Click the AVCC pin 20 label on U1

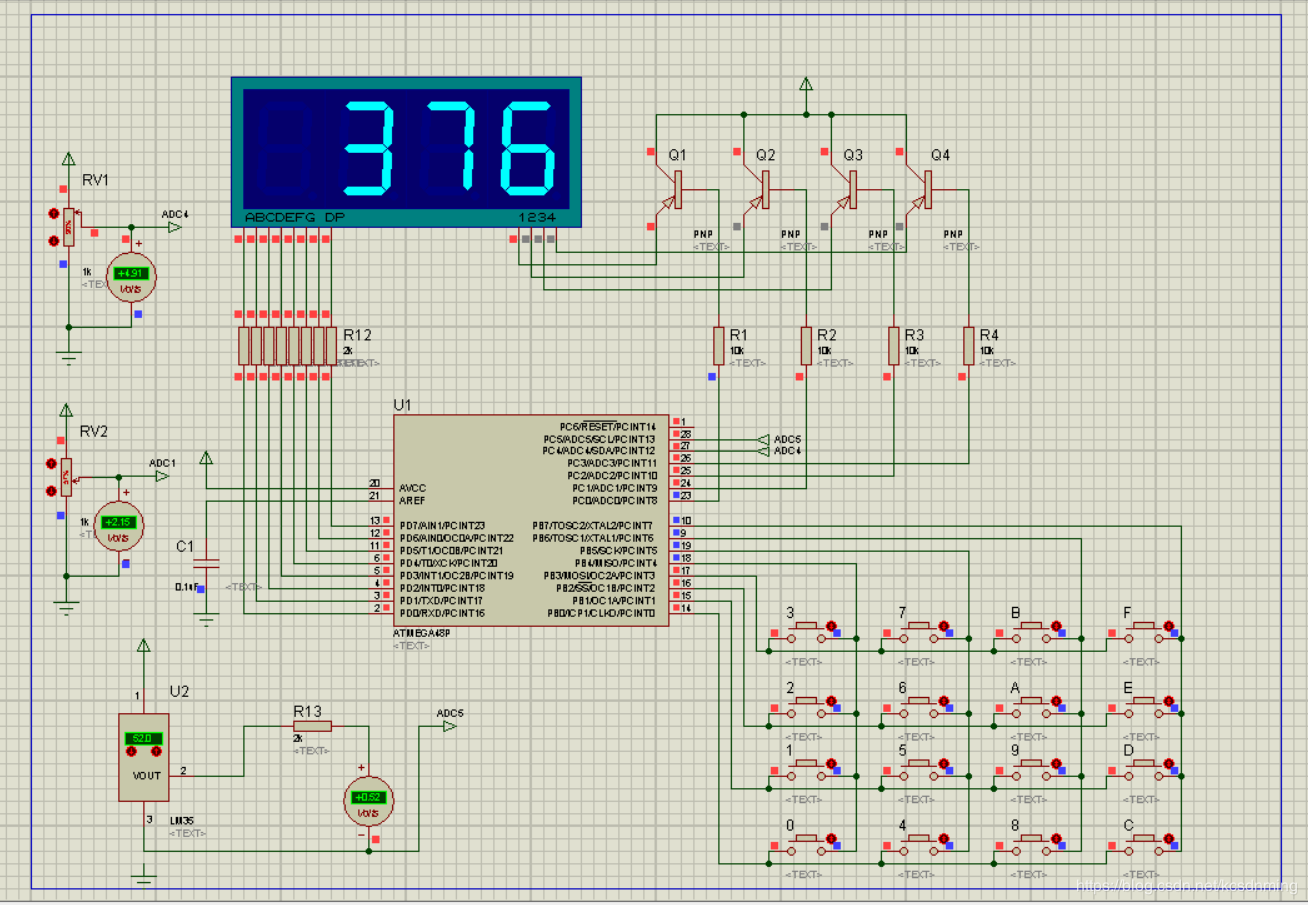coord(412,487)
